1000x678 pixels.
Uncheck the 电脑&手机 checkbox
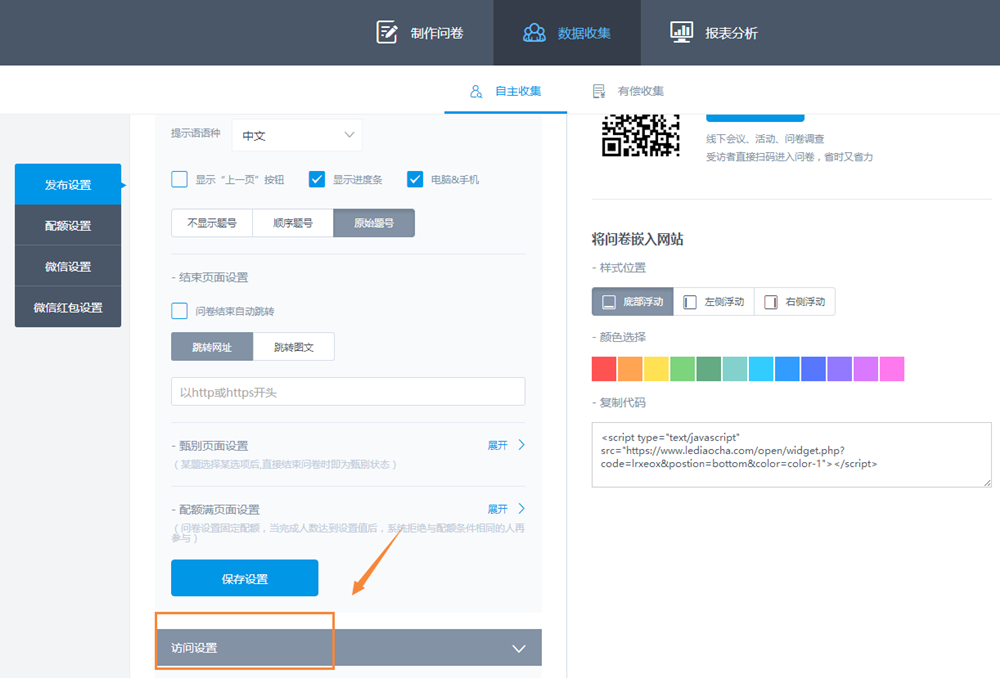[415, 179]
